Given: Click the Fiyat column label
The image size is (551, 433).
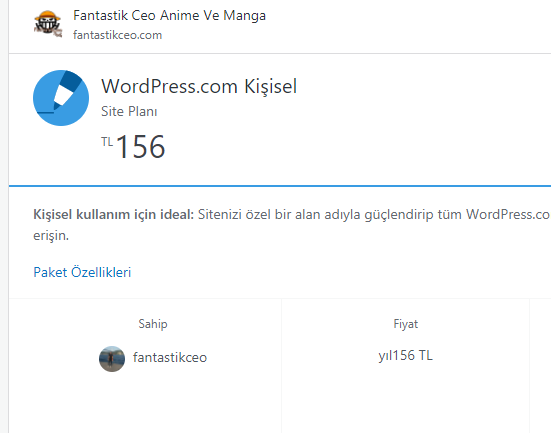Looking at the screenshot, I should [x=406, y=324].
